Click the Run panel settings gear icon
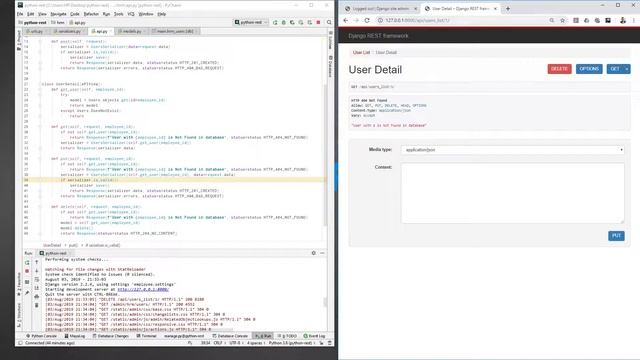This screenshot has width=640, height=360. 313,253
